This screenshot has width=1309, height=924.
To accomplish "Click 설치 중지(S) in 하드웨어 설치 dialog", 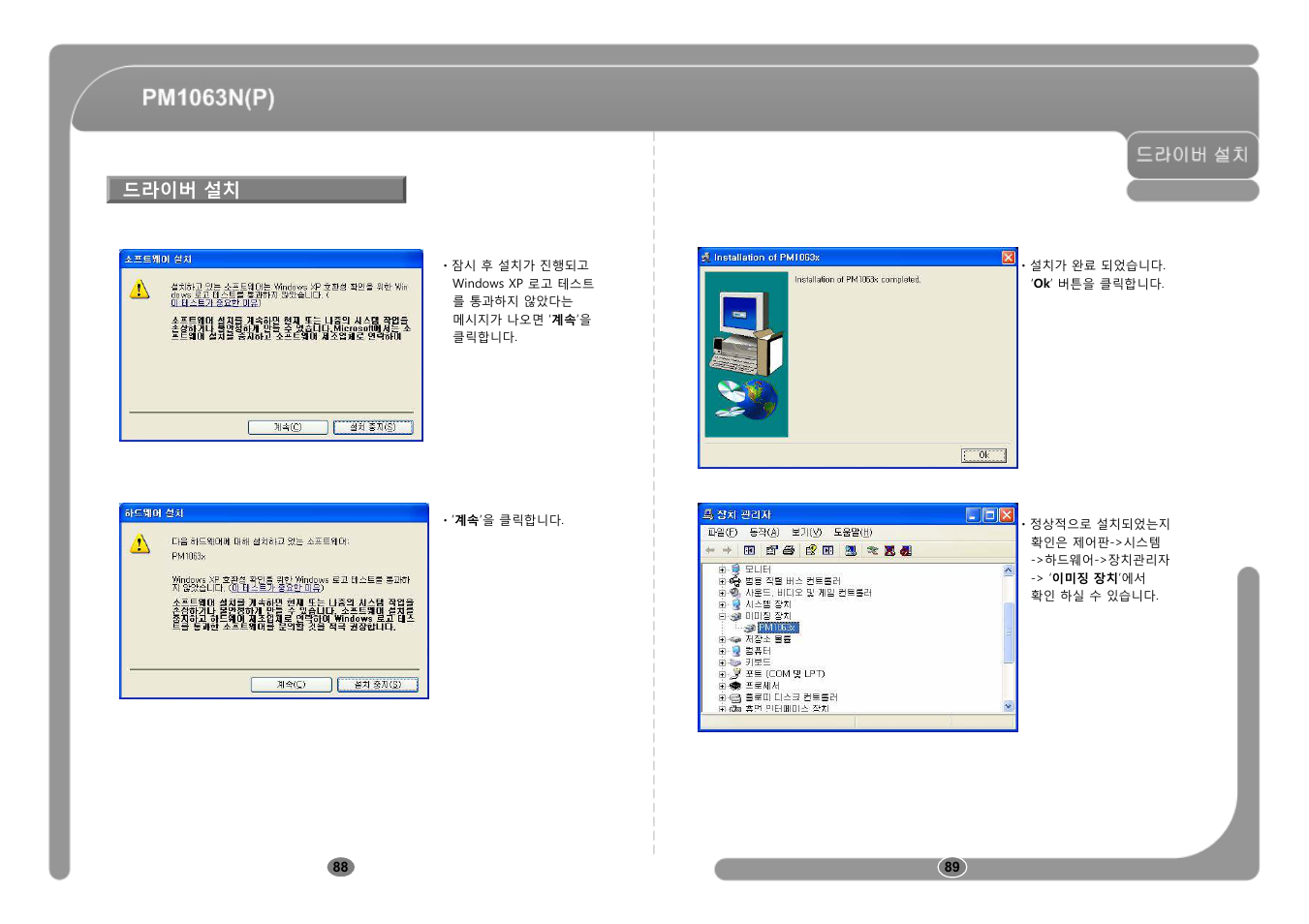I will click(x=378, y=685).
